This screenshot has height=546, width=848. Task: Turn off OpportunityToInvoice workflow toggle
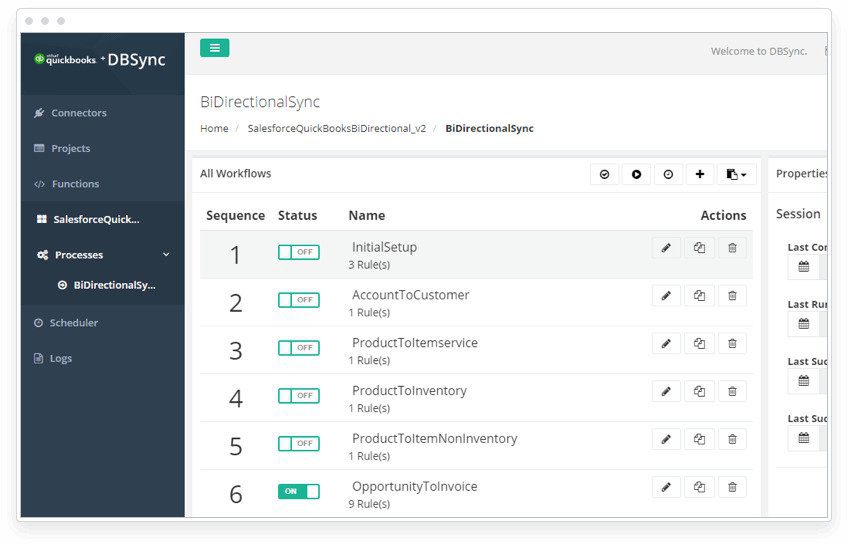[x=298, y=491]
